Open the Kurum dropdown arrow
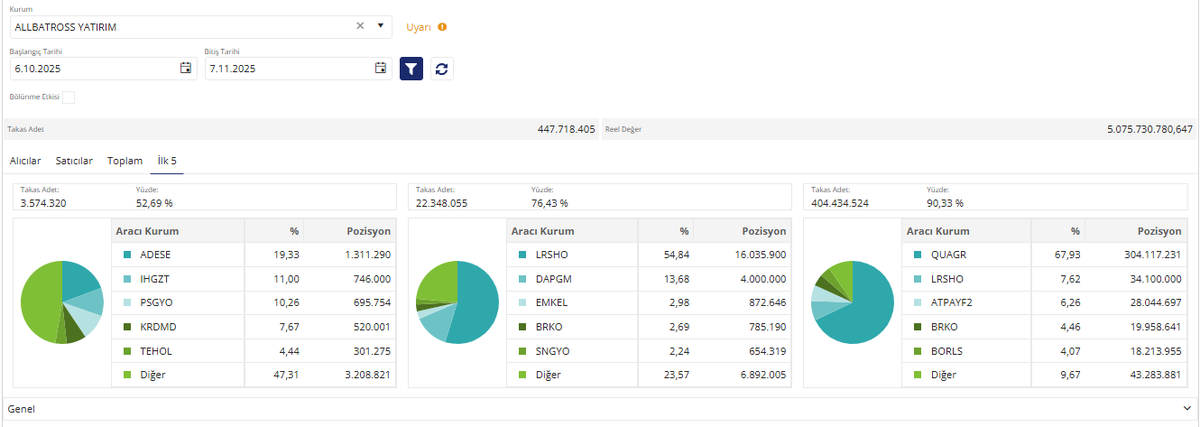Image resolution: width=1200 pixels, height=427 pixels. [381, 26]
